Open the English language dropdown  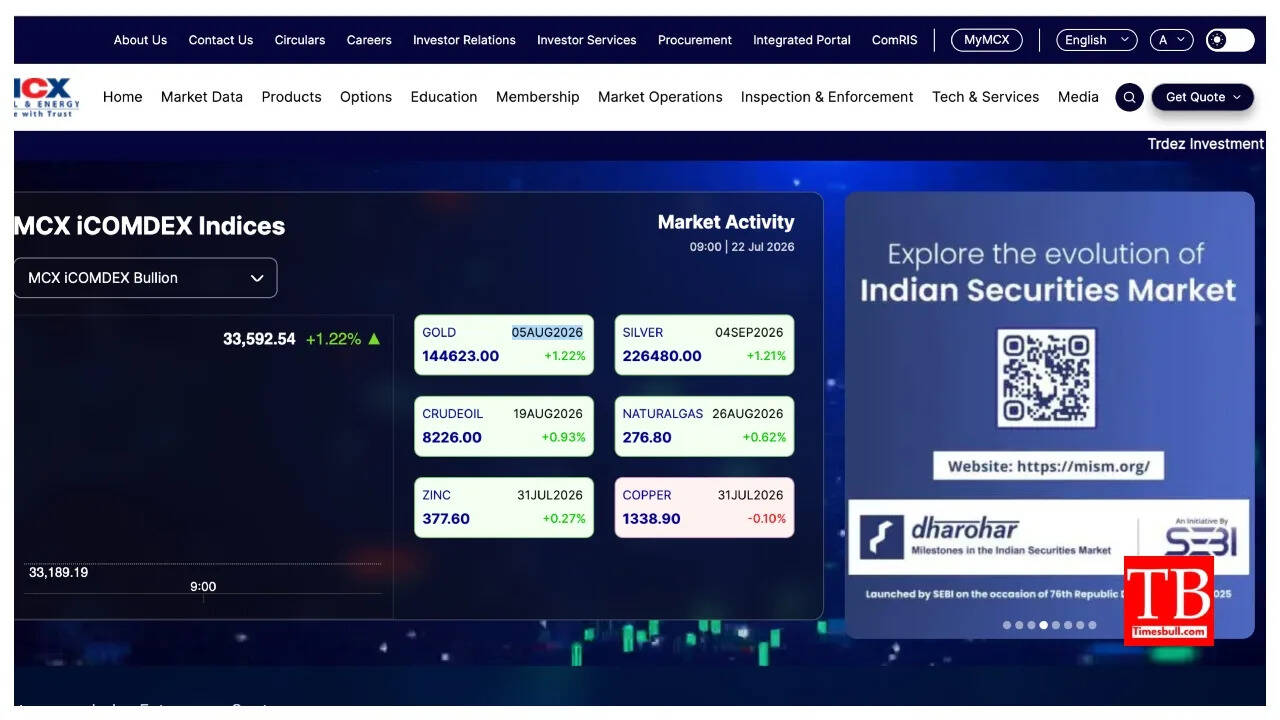(1097, 40)
